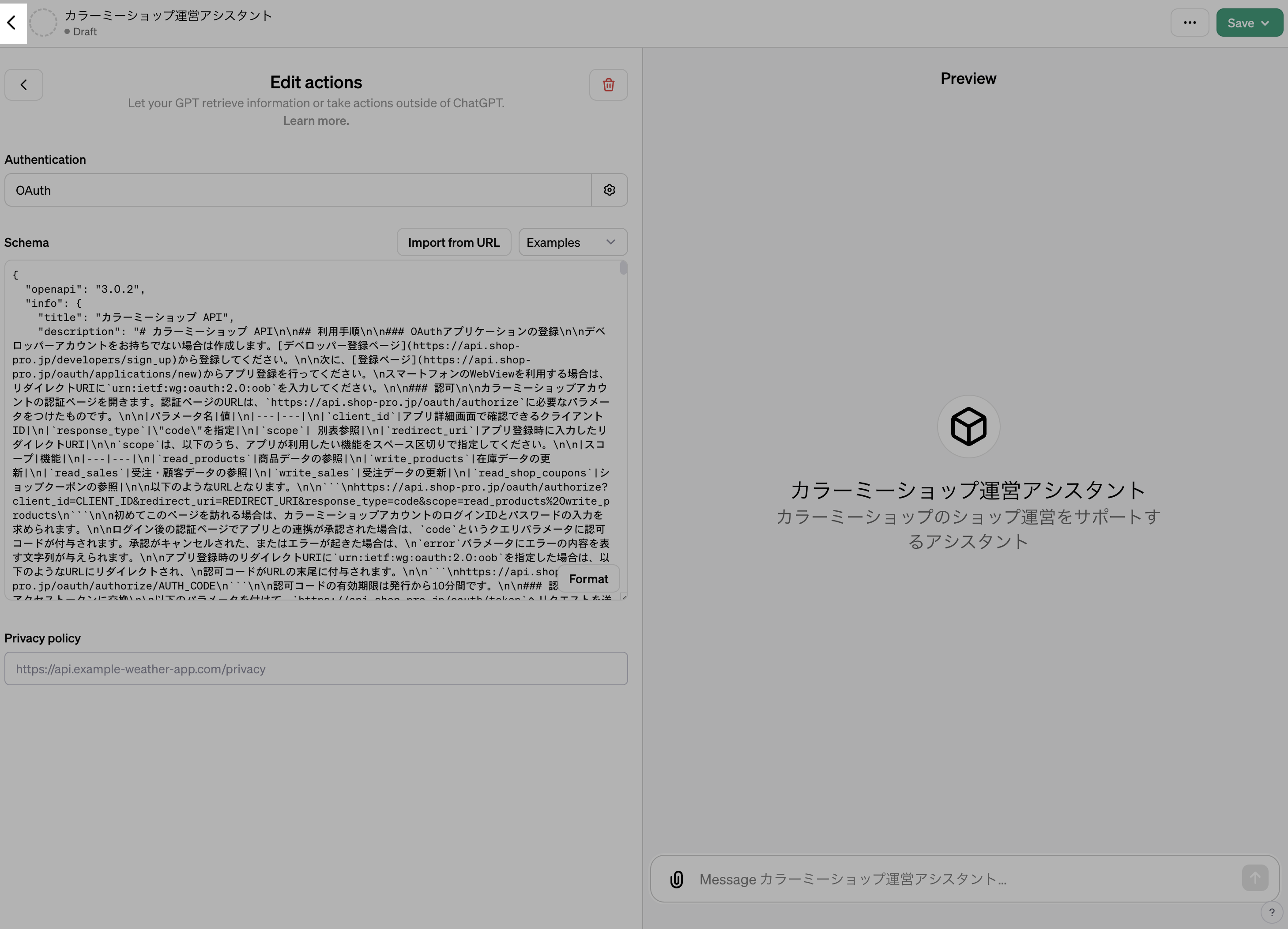
Task: Click Import from URL
Action: coord(454,242)
